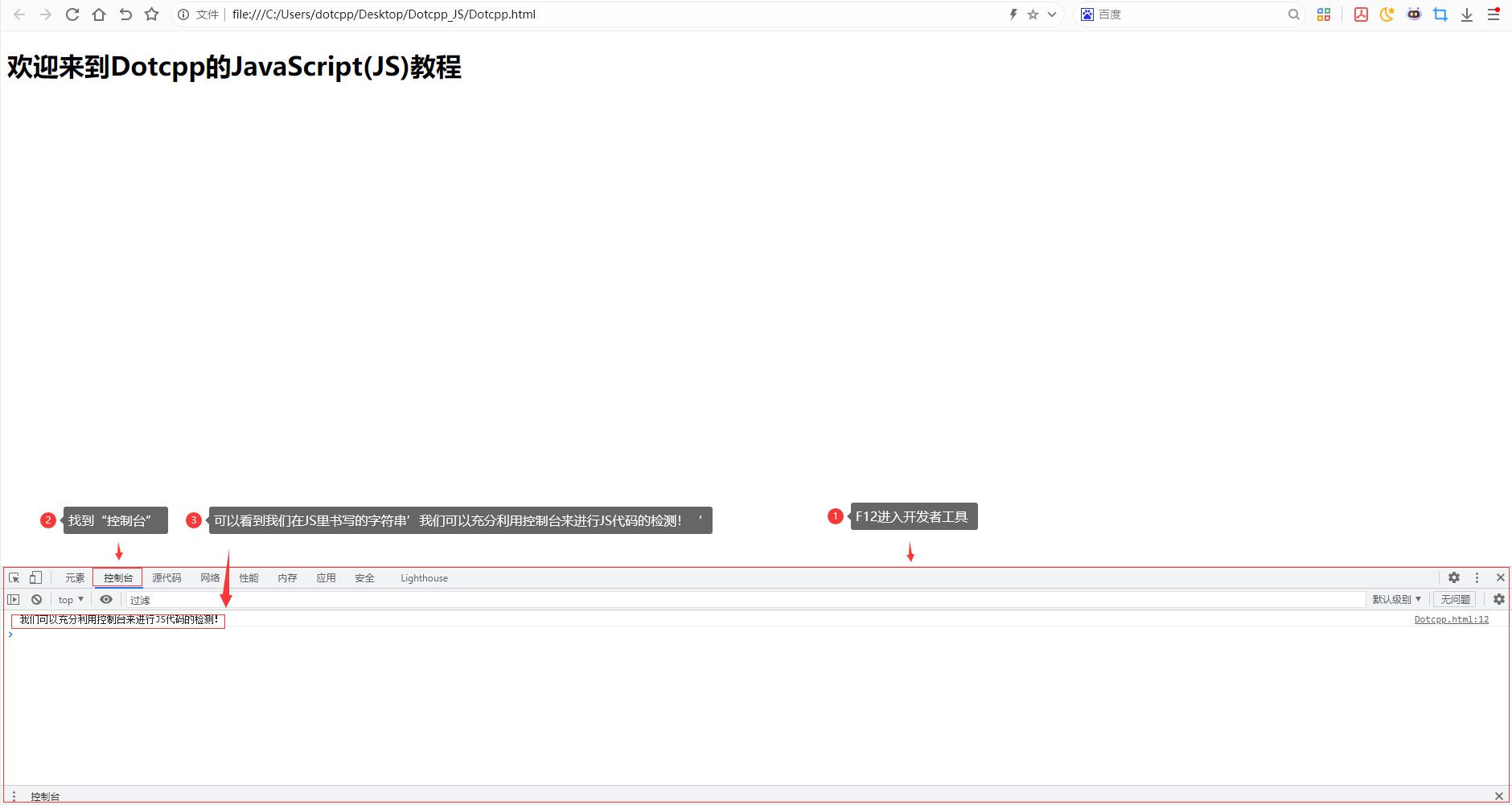Screen dimensions: 1512x805
Task: Click the 无问题 issues button
Action: [1454, 599]
